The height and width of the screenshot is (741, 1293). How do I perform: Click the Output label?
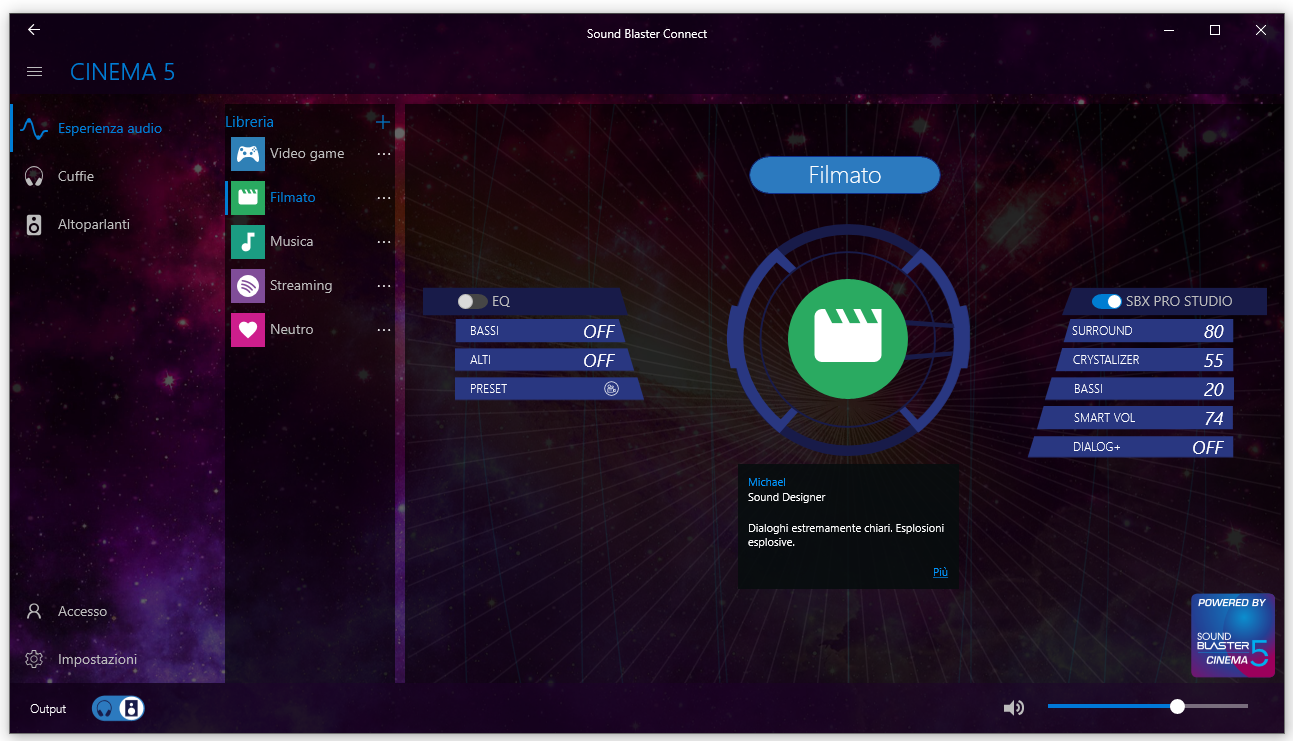pyautogui.click(x=48, y=709)
